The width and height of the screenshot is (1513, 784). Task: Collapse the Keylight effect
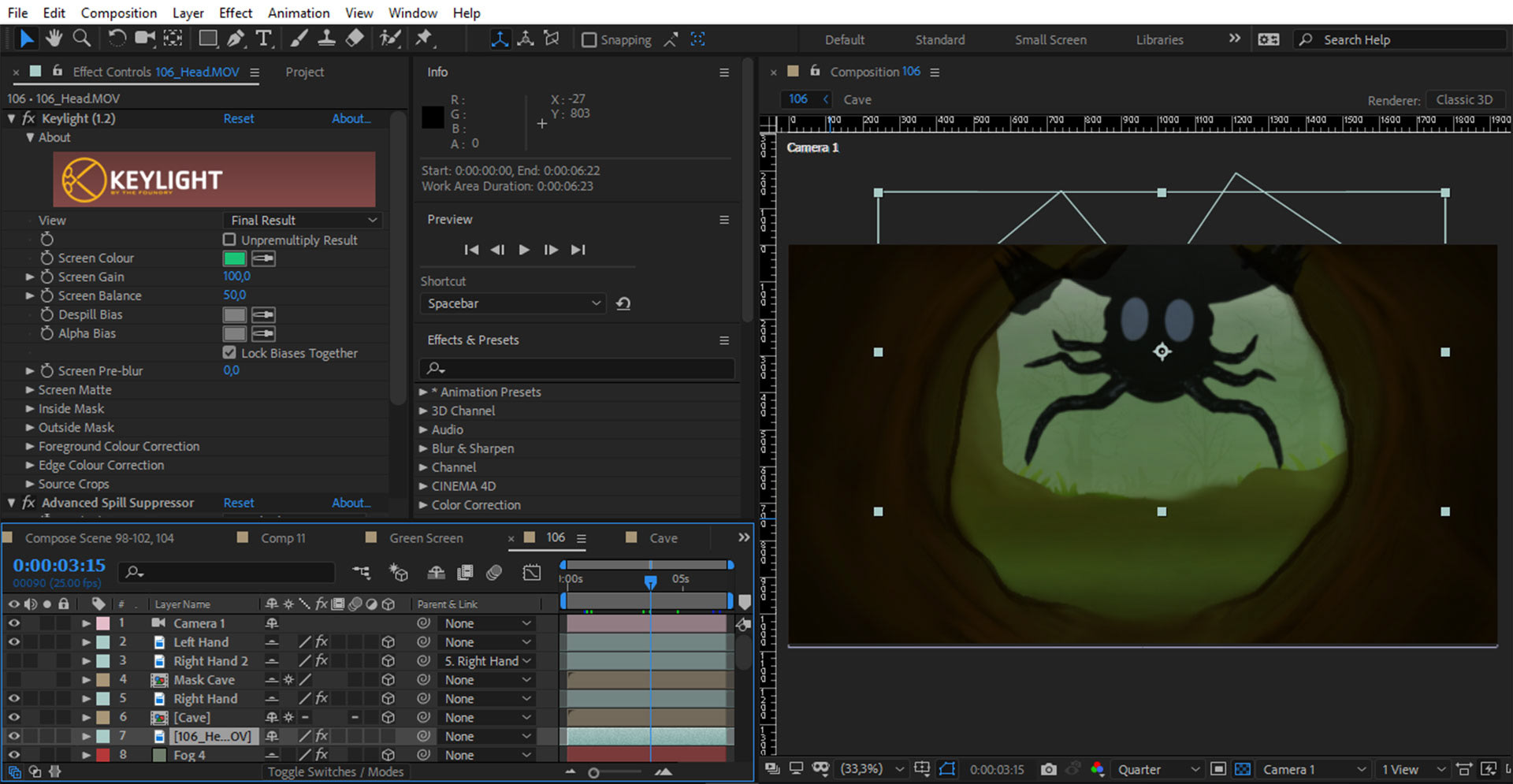click(x=11, y=118)
